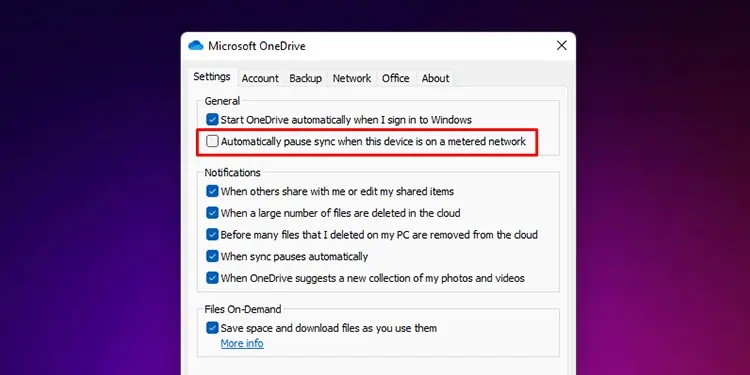The image size is (750, 375).
Task: Enable automatic pause sync on metered network
Action: [212, 141]
